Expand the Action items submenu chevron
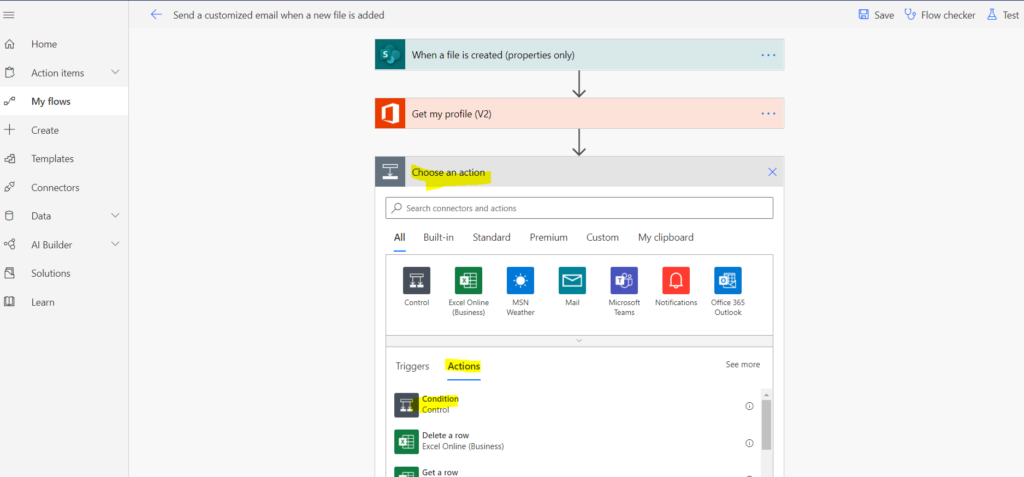This screenshot has width=1024, height=477. pos(116,73)
